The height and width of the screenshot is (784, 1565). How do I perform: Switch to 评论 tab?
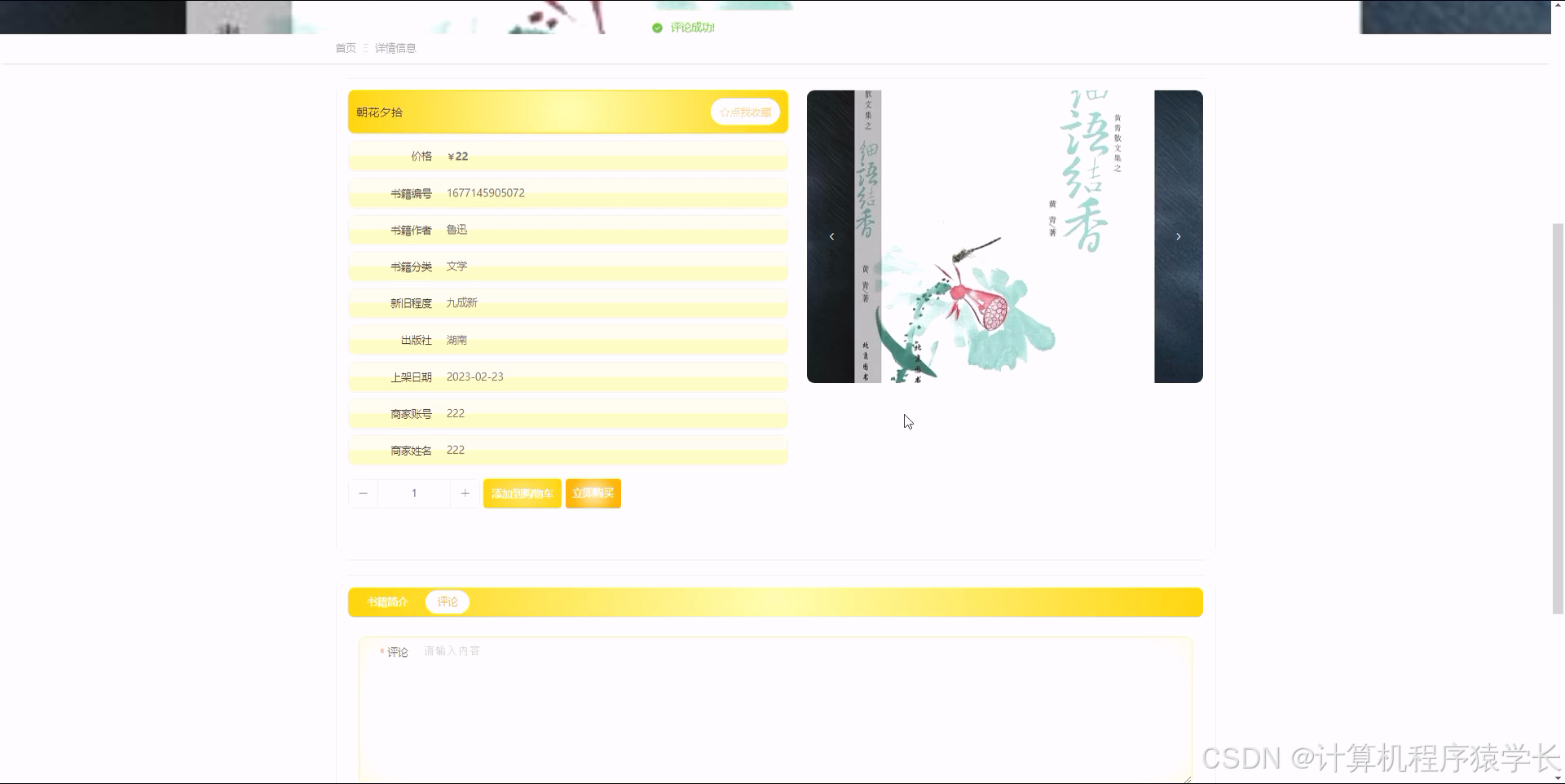447,601
